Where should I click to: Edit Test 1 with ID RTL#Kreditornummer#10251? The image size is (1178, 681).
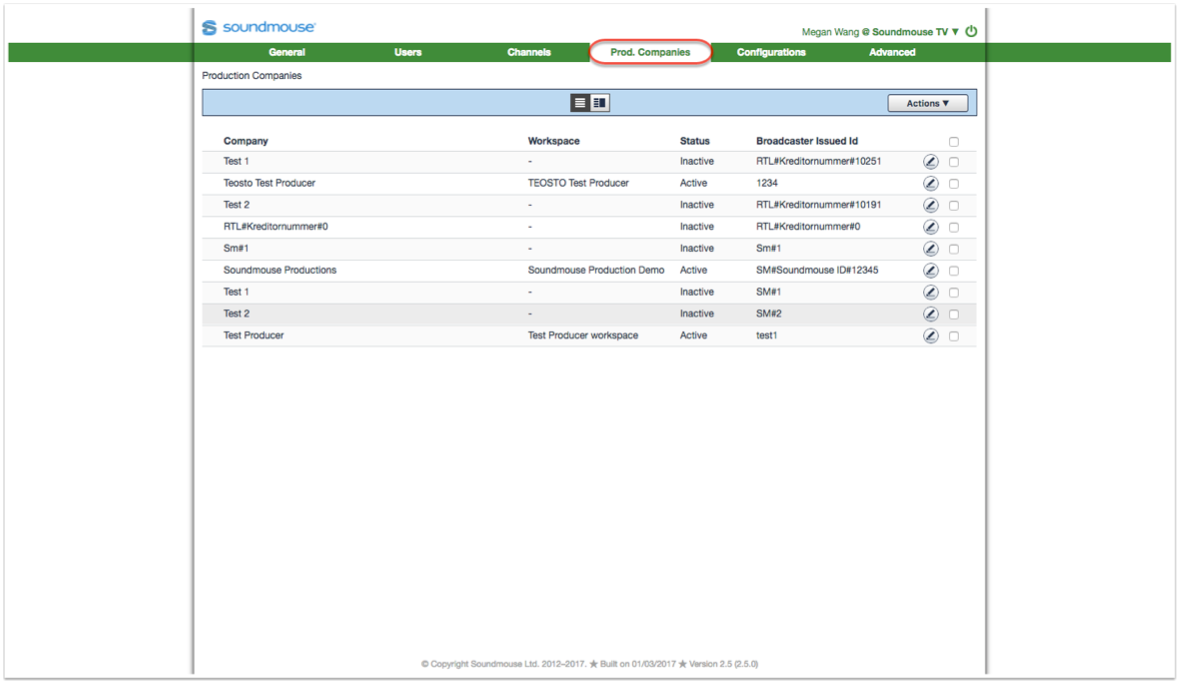click(930, 162)
